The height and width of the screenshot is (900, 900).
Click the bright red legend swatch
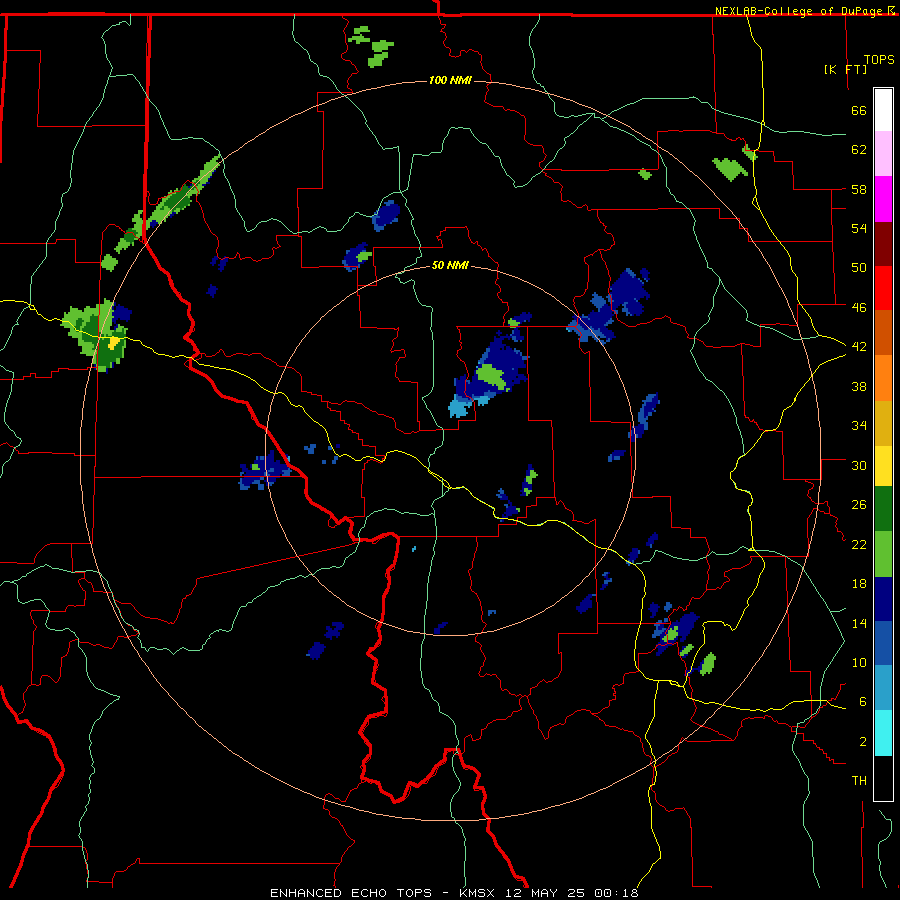[x=883, y=288]
